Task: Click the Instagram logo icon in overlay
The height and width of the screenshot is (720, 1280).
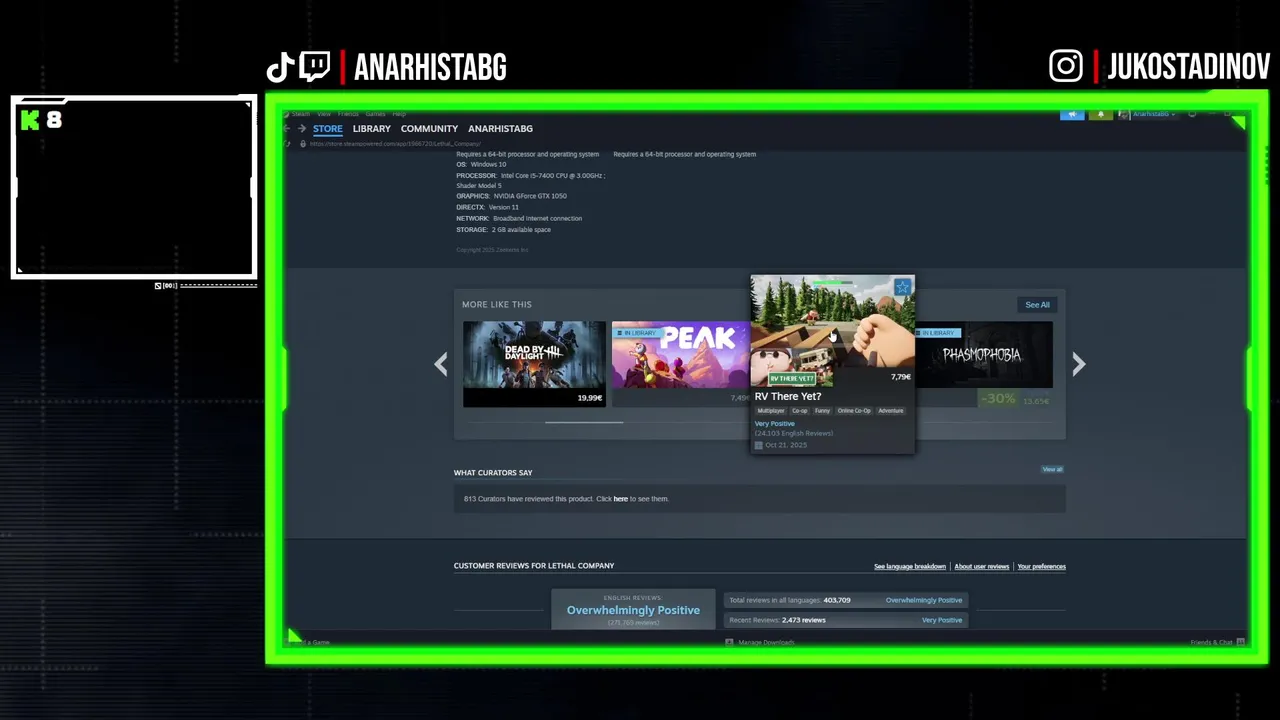Action: click(1066, 67)
